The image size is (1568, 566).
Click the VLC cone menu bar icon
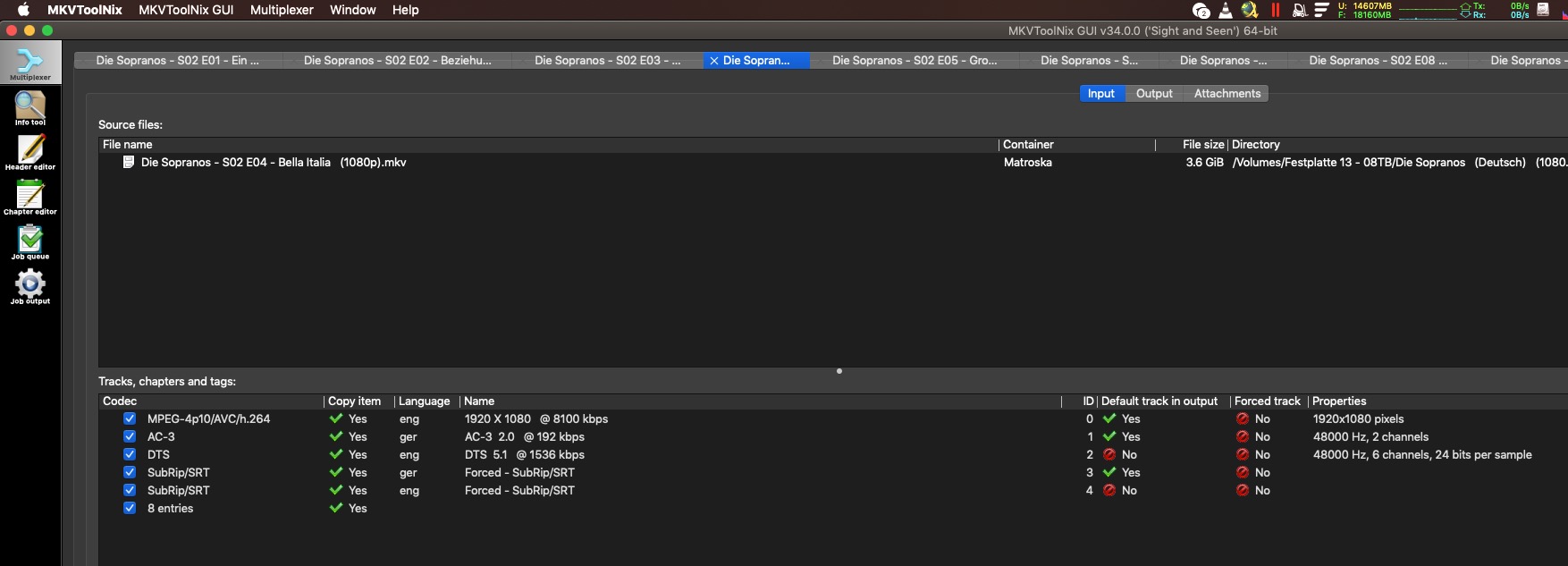pos(1226,10)
